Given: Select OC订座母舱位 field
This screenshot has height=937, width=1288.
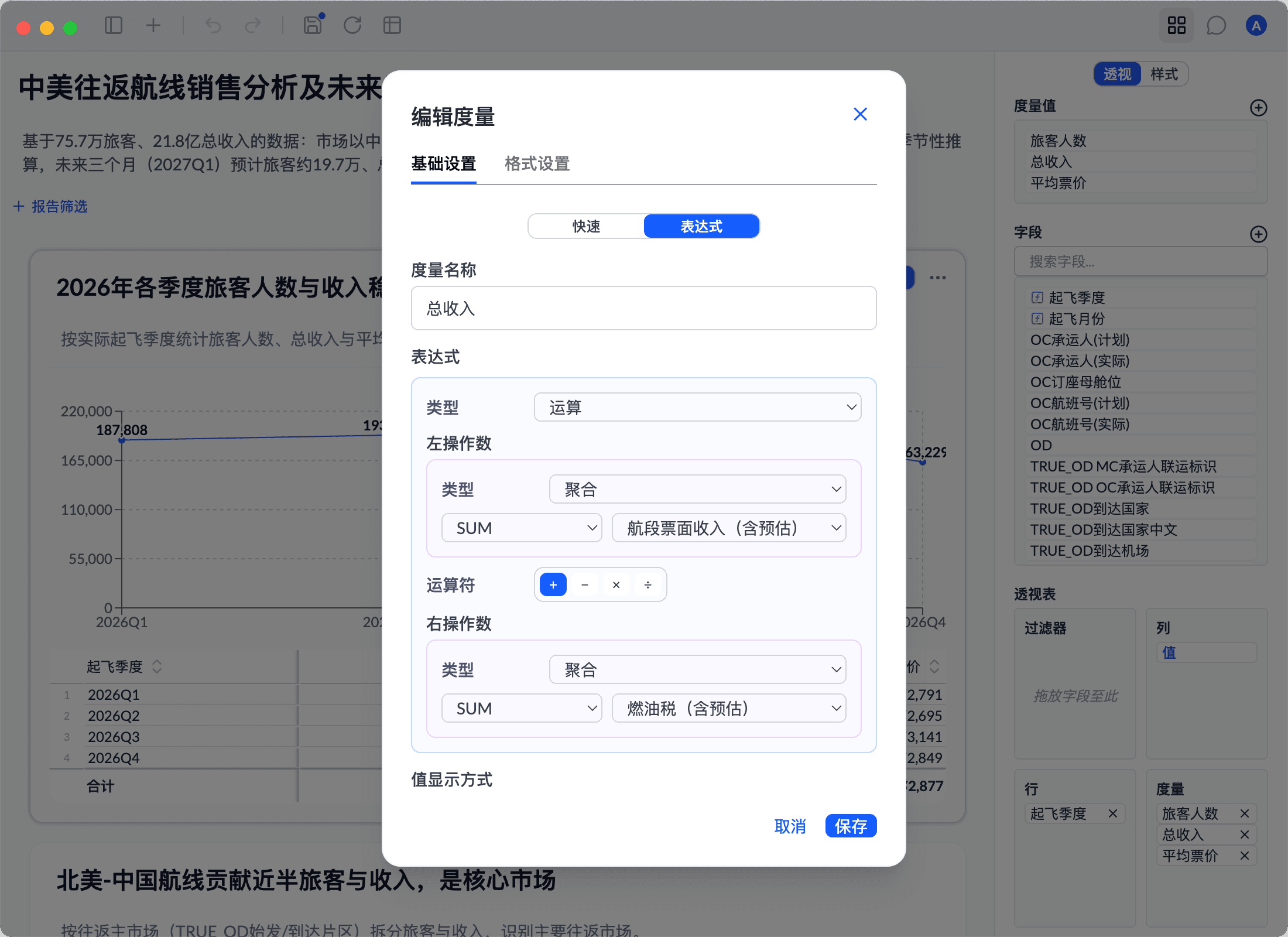Looking at the screenshot, I should point(1140,382).
